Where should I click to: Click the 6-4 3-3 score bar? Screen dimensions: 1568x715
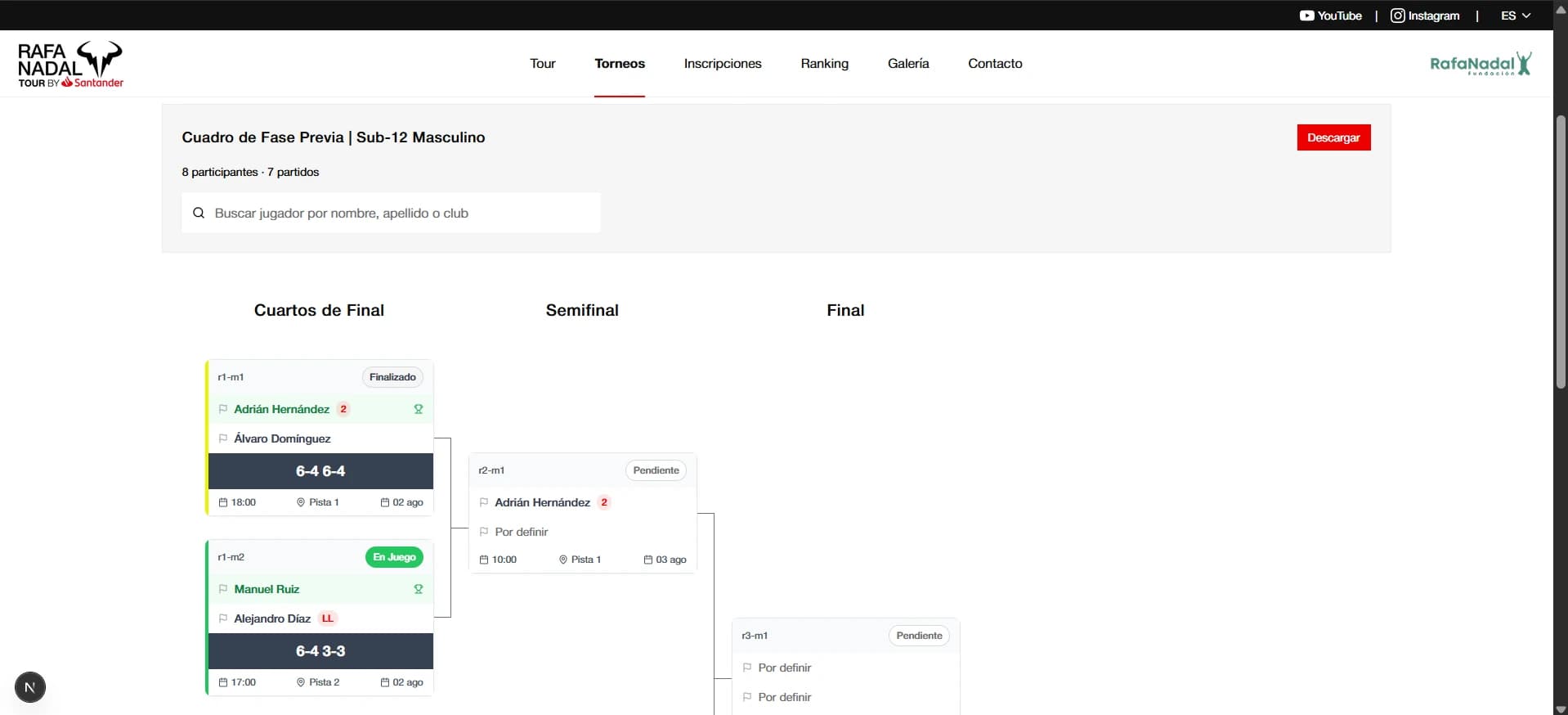(x=320, y=651)
